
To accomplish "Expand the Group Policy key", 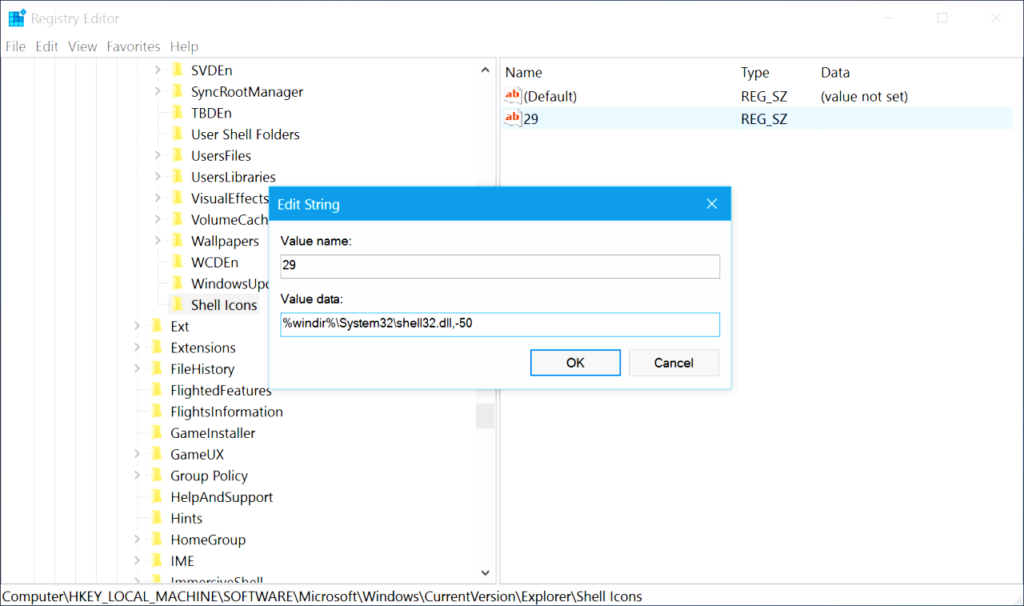I will [x=137, y=475].
